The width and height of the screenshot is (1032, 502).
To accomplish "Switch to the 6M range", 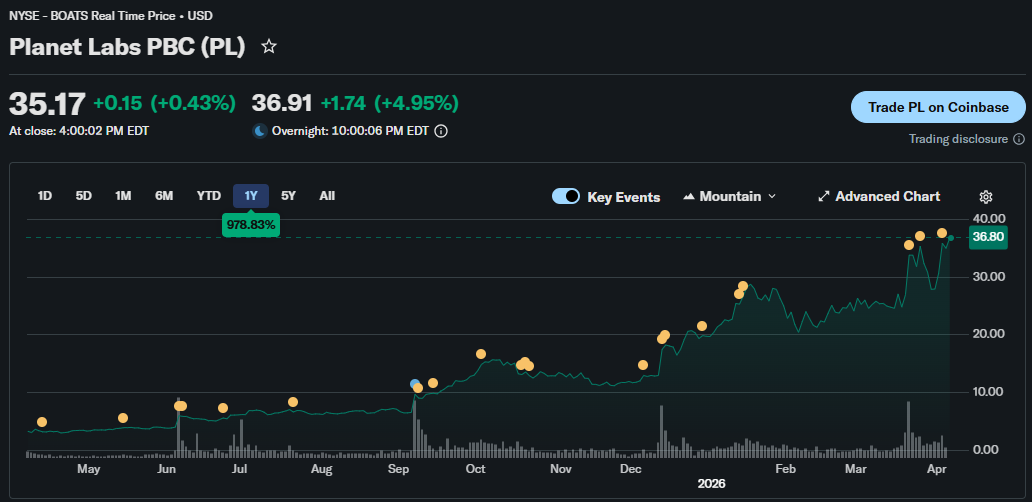I will 164,196.
